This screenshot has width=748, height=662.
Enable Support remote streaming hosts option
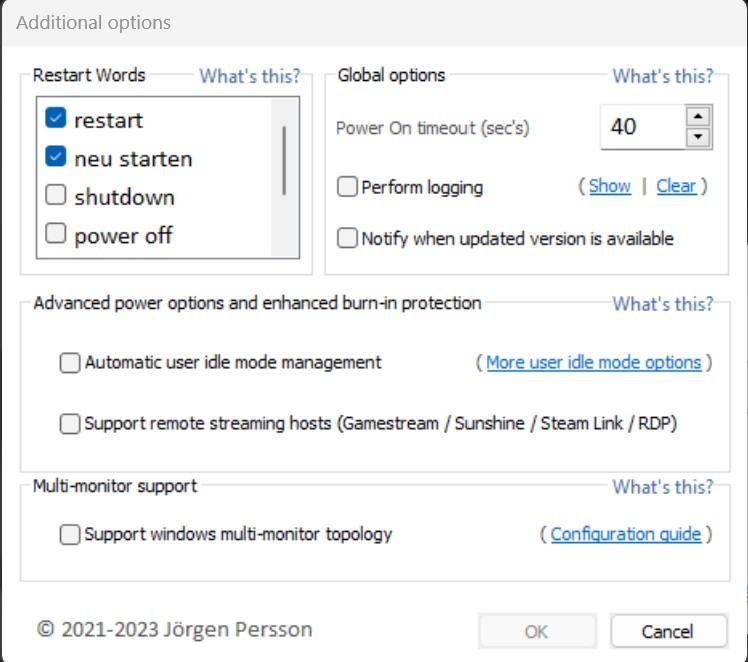(70, 424)
